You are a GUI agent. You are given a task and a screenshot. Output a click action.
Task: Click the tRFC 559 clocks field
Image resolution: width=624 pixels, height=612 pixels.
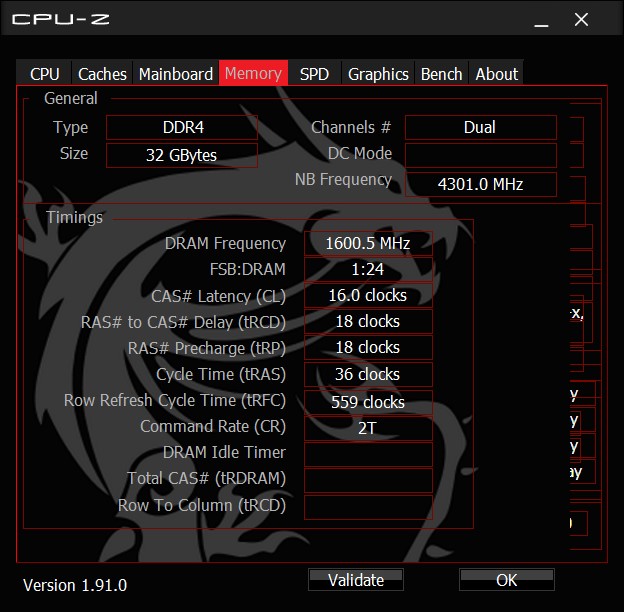368,402
